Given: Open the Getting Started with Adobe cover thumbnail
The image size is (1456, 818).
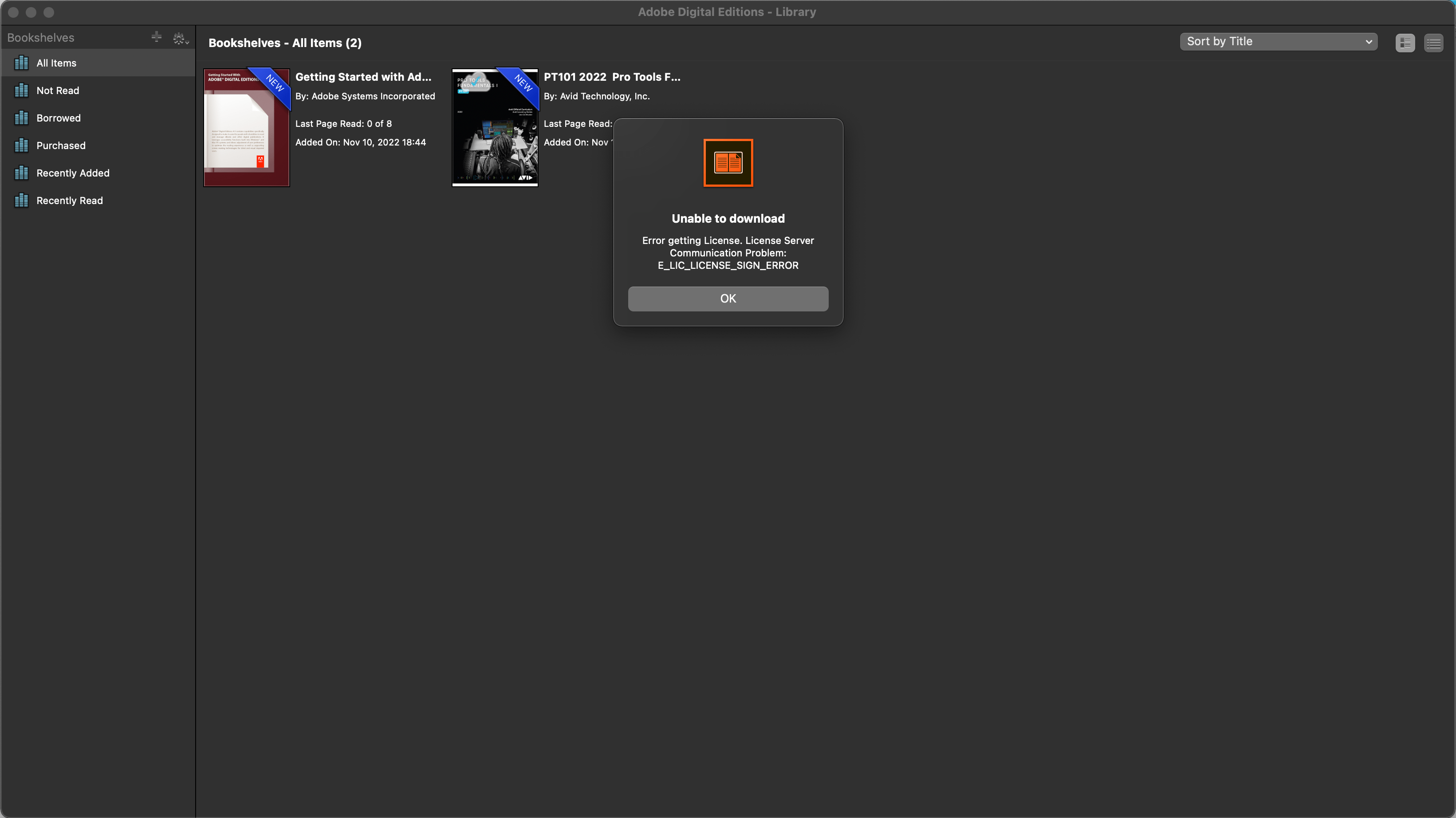Looking at the screenshot, I should 246,127.
